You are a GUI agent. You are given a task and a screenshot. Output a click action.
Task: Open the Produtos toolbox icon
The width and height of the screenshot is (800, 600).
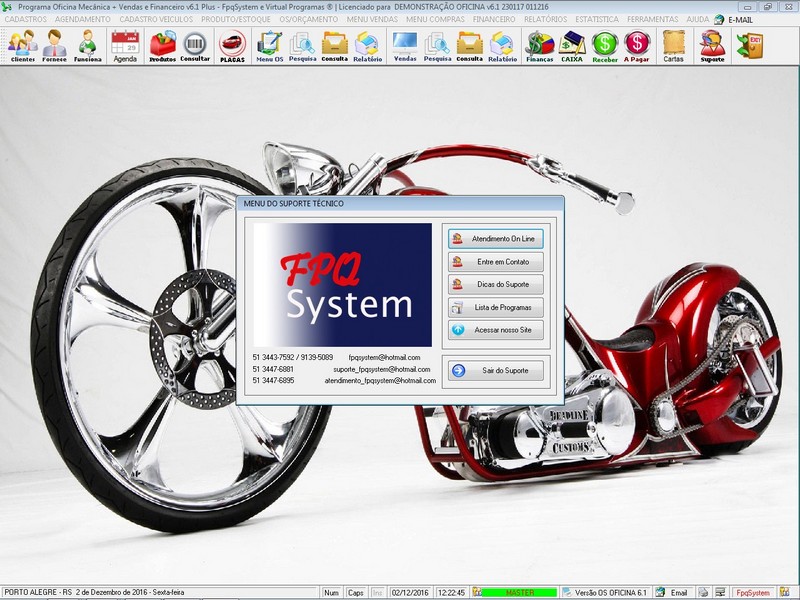point(163,46)
